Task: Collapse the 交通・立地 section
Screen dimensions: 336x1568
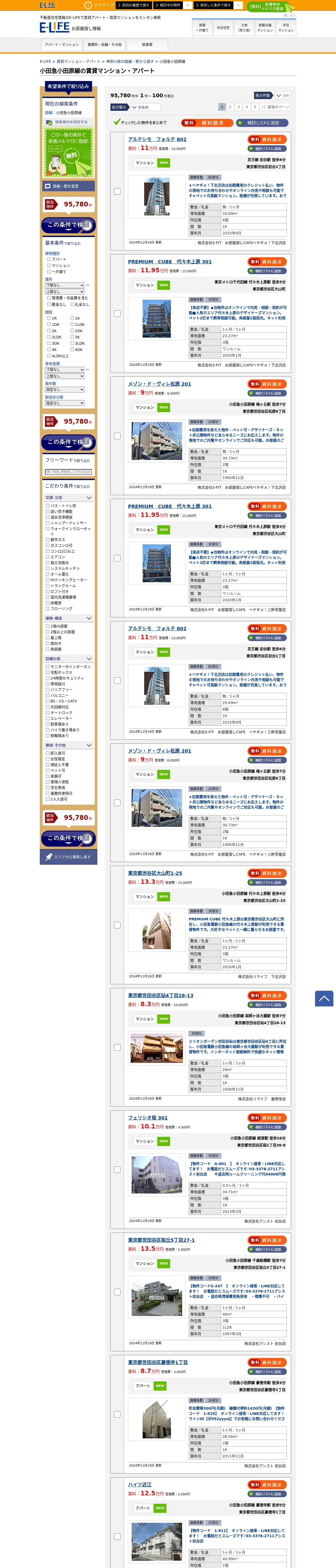Action: point(68,498)
